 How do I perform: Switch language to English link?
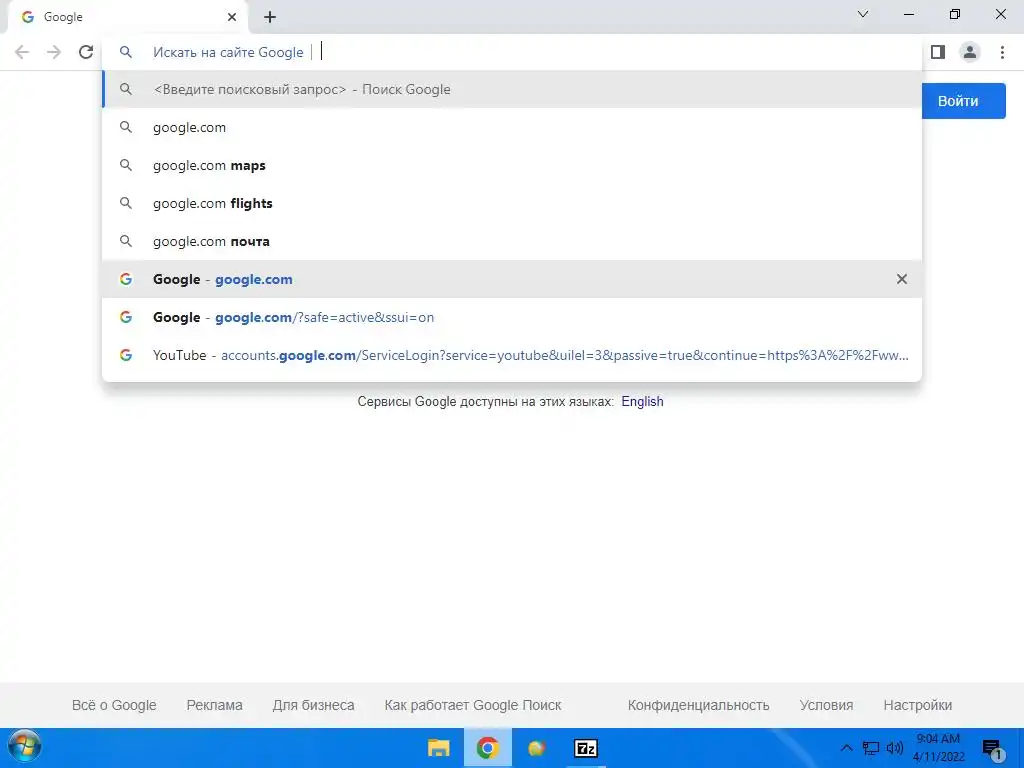tap(642, 402)
